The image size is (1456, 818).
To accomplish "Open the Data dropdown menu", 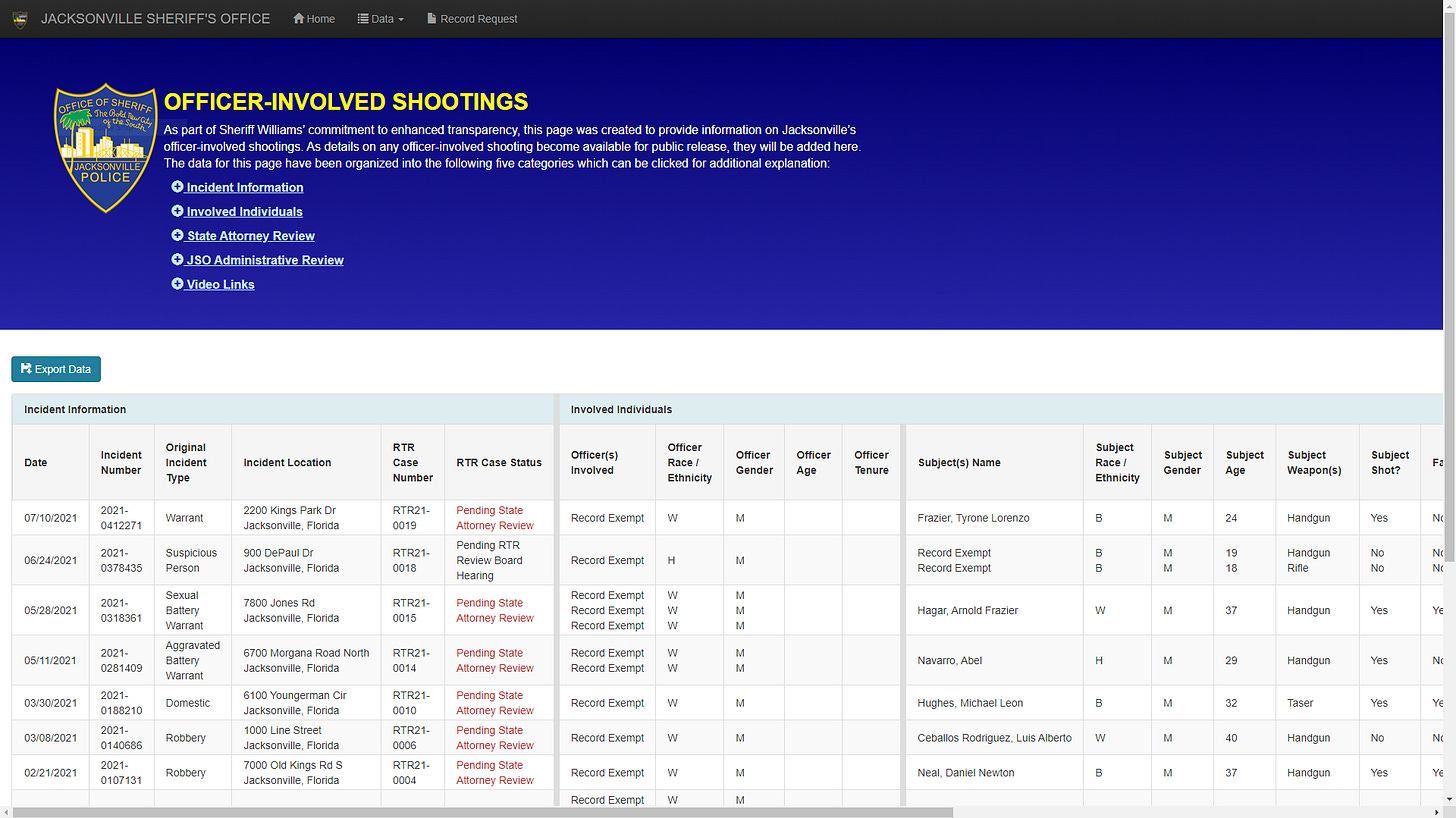I will coord(380,19).
